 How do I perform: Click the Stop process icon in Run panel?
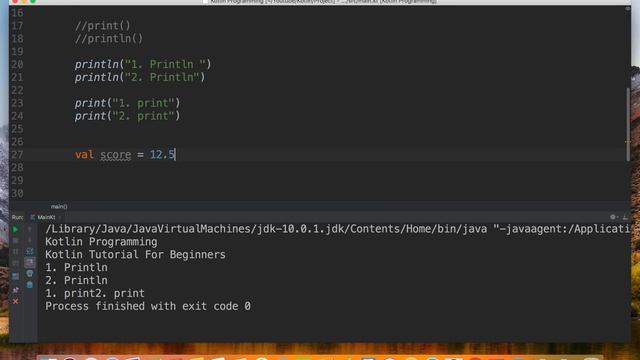pos(15,241)
